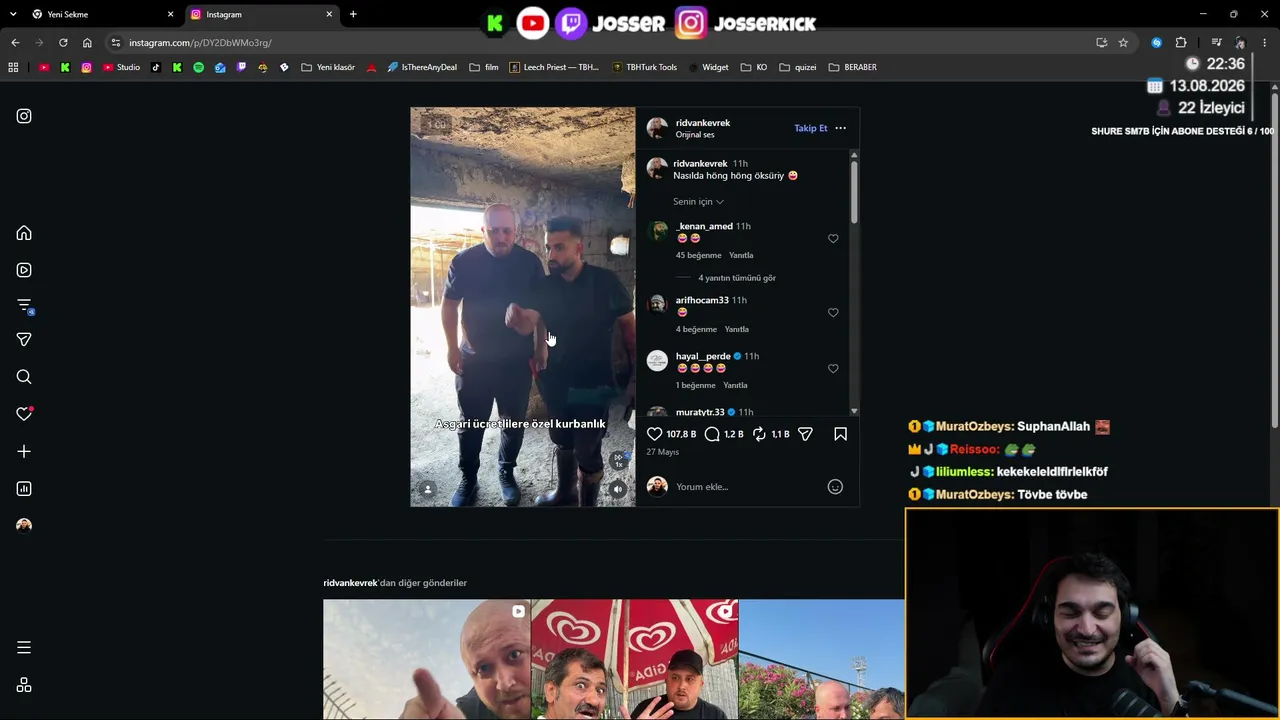Reply to hayal__perde's comment via Yanıtla
This screenshot has height=720, width=1280.
[735, 385]
